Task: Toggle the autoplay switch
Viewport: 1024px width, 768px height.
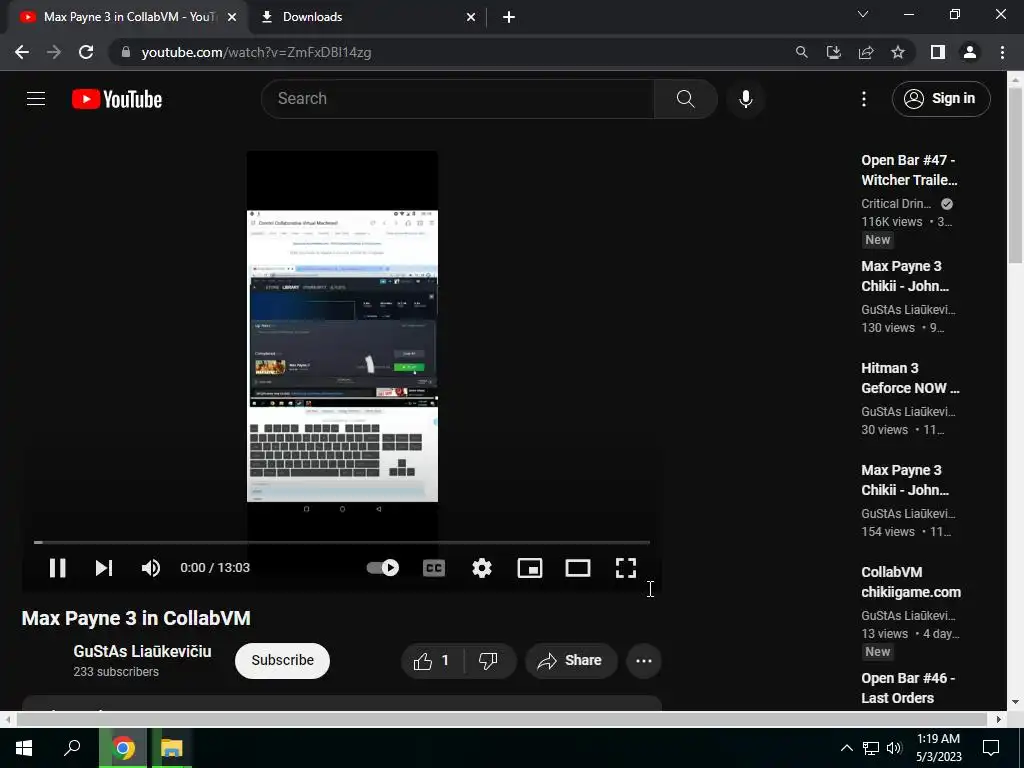Action: point(383,568)
